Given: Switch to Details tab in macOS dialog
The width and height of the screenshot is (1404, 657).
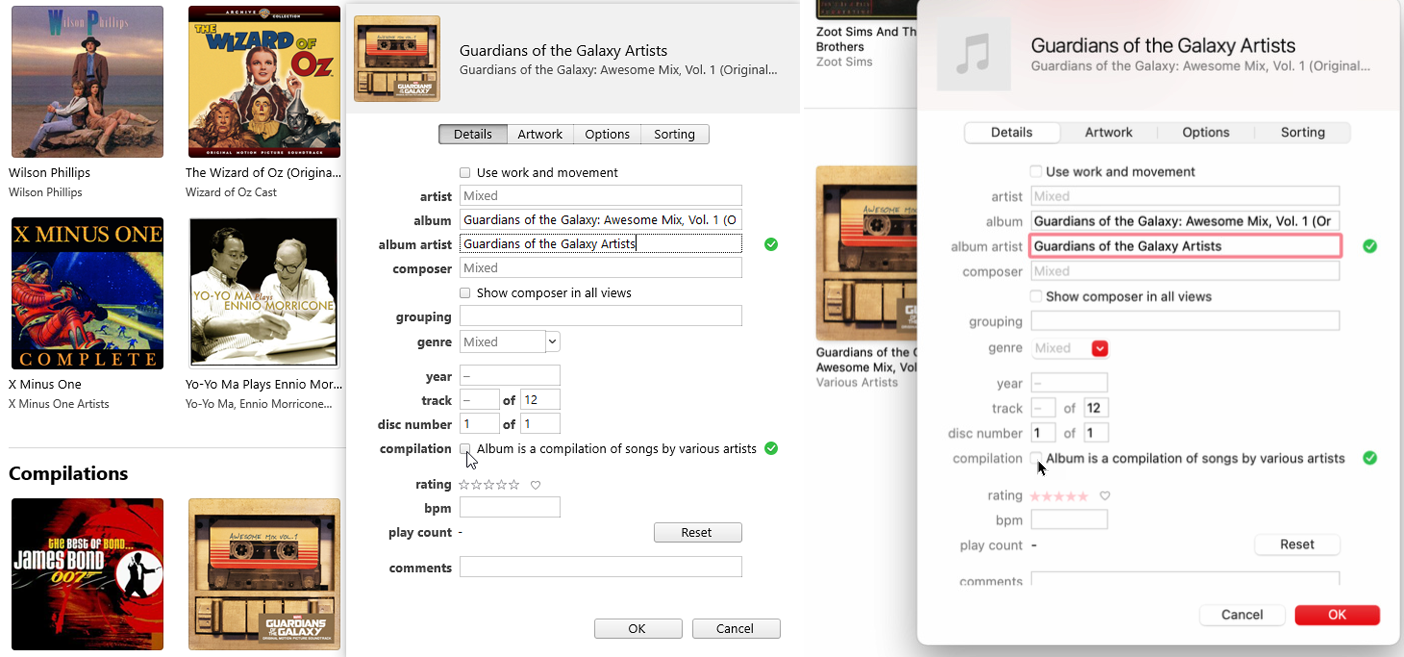Looking at the screenshot, I should pos(1011,132).
